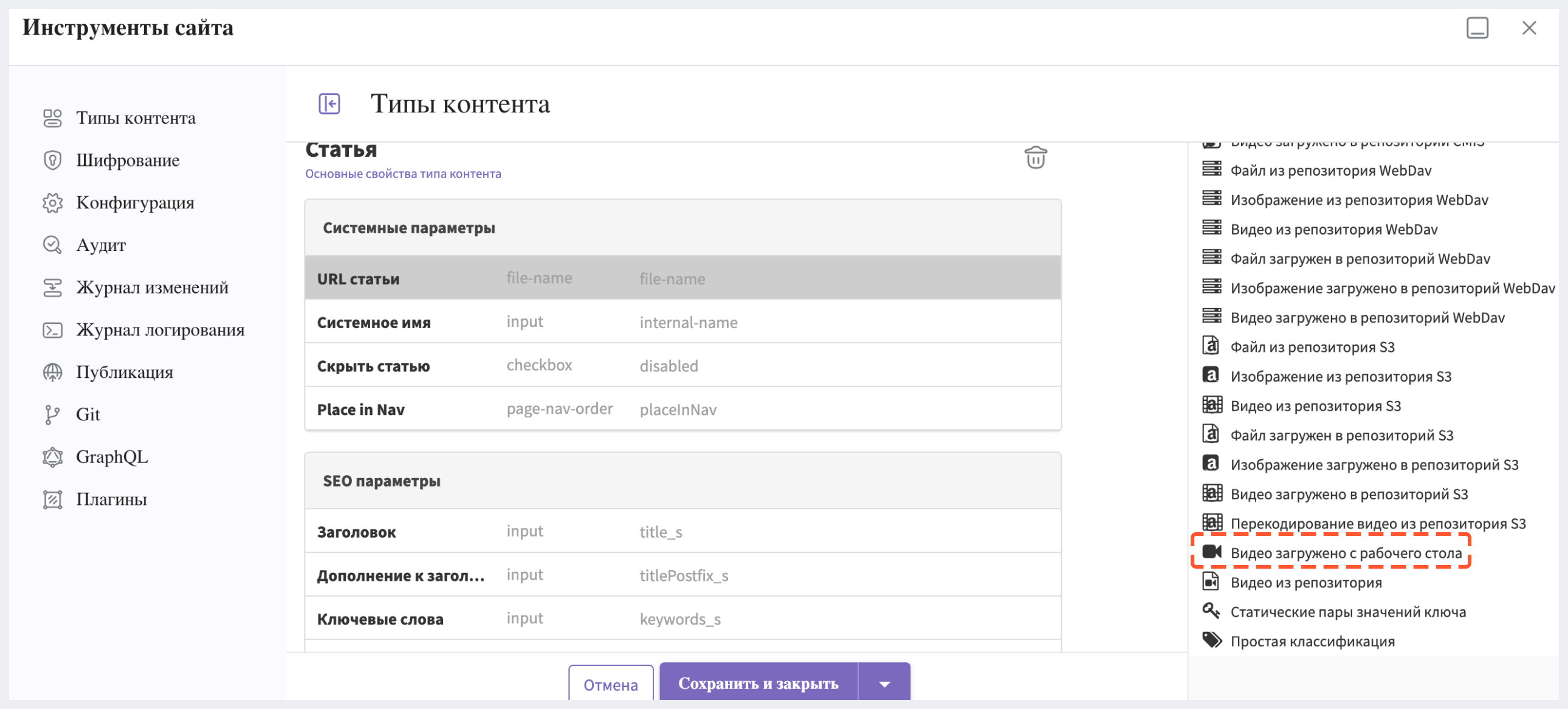The image size is (1568, 709).
Task: Open Журнал логирования section
Action: pos(160,330)
